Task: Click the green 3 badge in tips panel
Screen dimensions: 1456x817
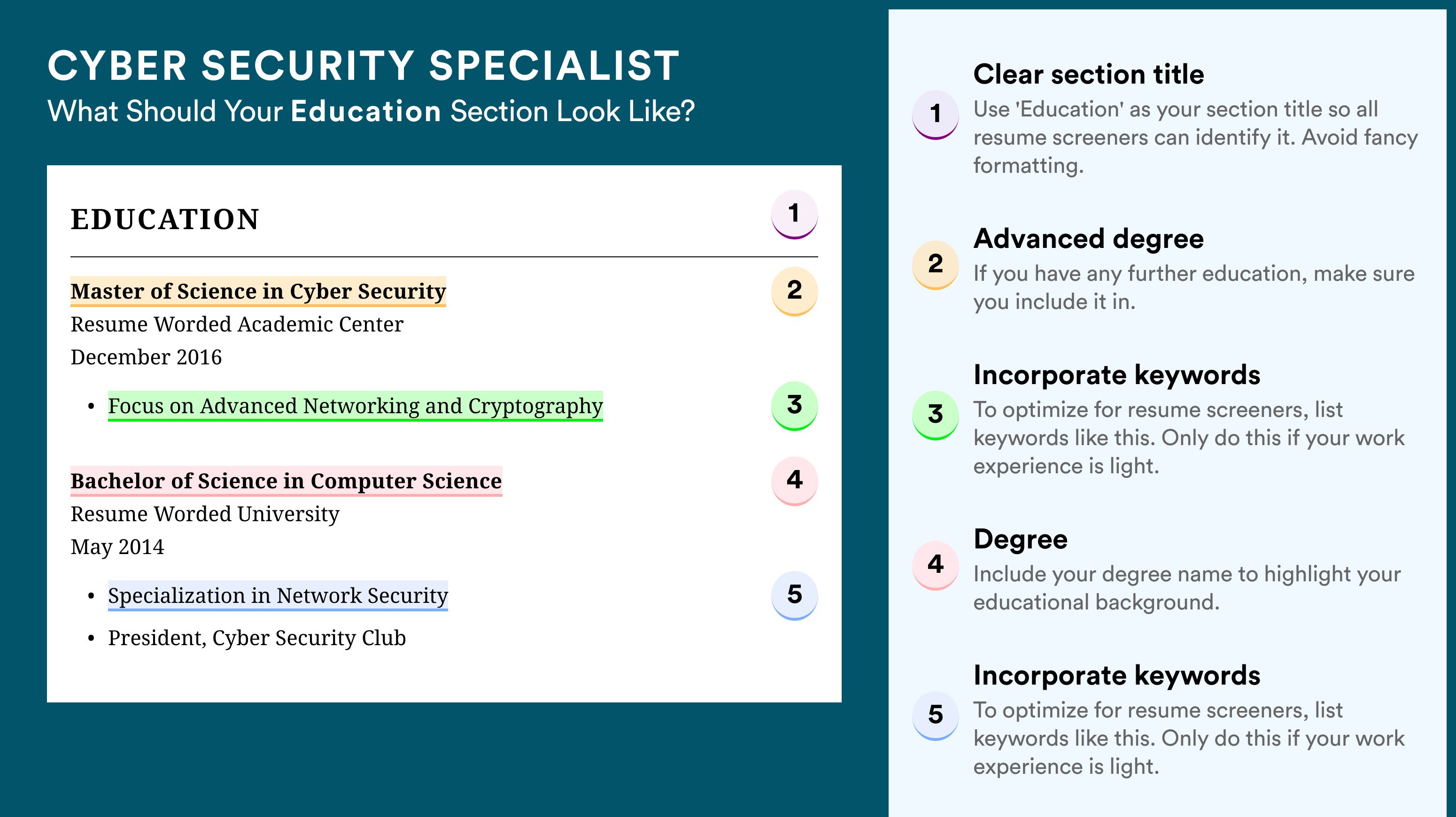Action: 936,415
